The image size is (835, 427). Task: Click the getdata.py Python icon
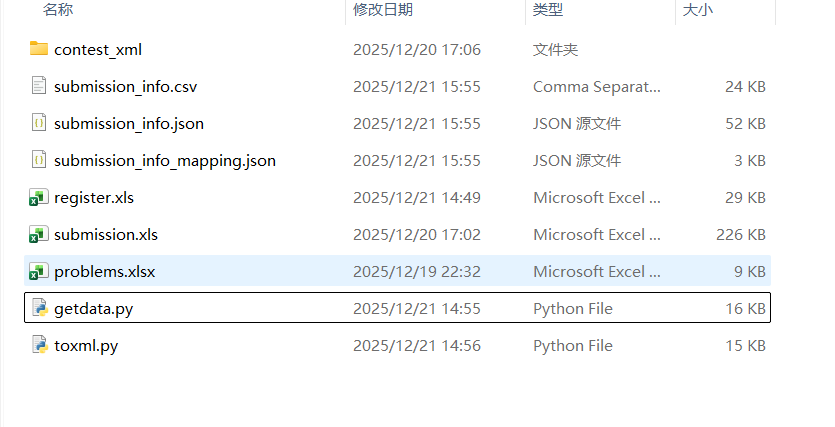click(x=39, y=308)
